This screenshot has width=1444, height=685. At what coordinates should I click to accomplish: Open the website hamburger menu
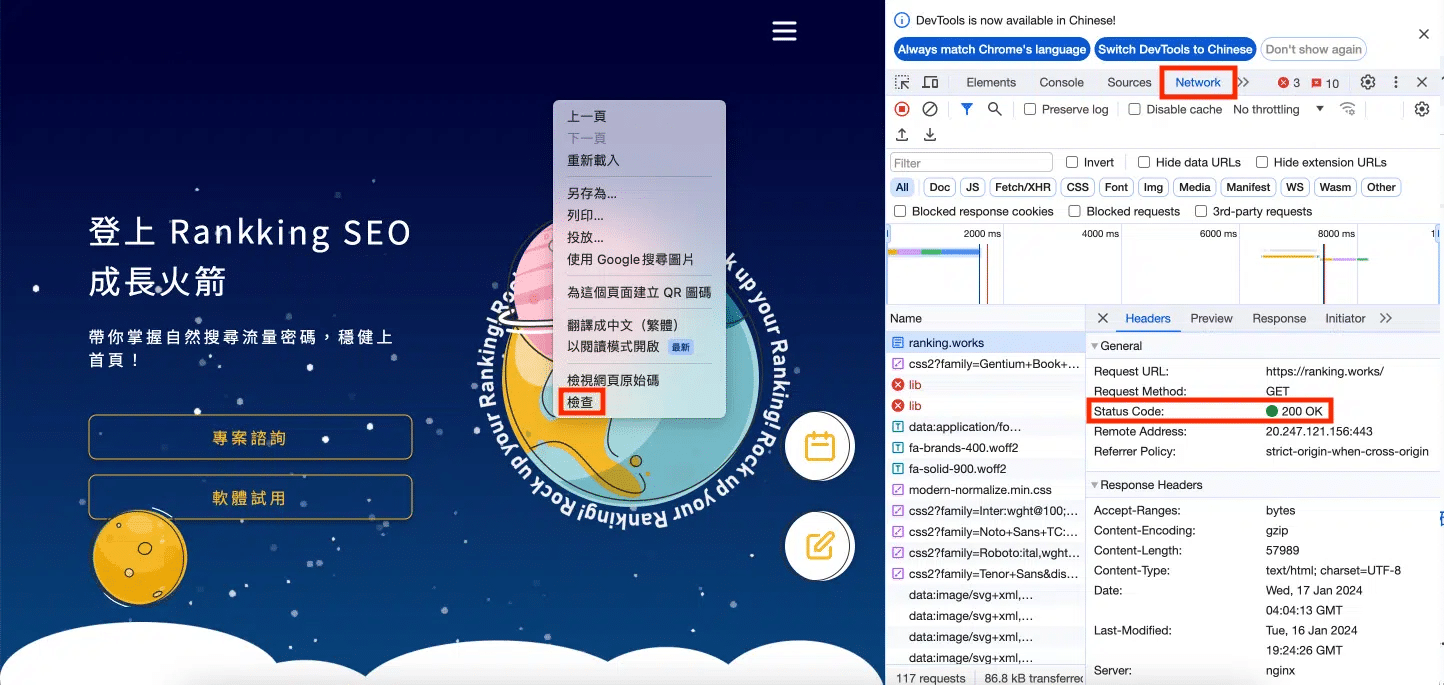coord(784,31)
